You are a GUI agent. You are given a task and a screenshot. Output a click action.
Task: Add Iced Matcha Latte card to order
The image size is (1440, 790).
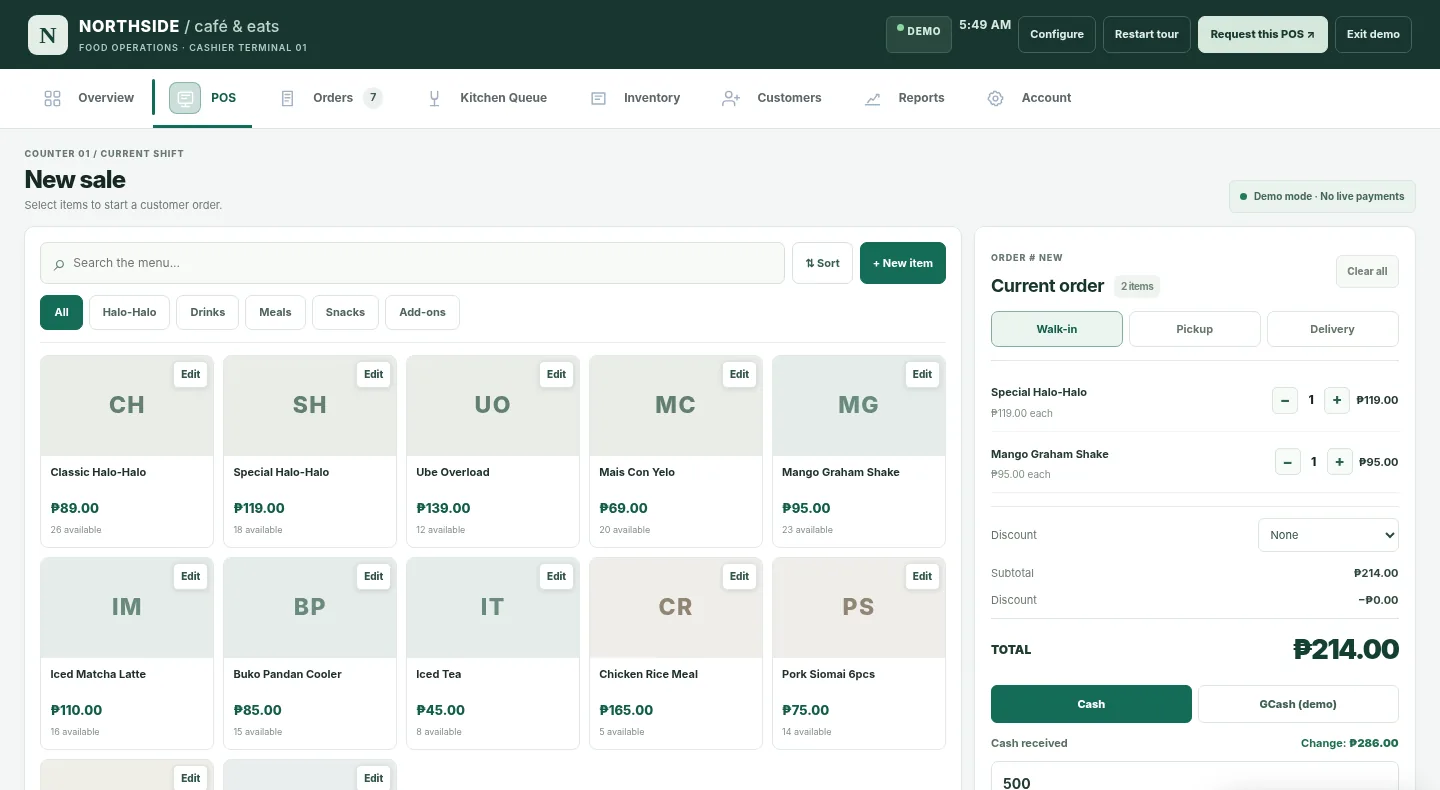(x=127, y=653)
